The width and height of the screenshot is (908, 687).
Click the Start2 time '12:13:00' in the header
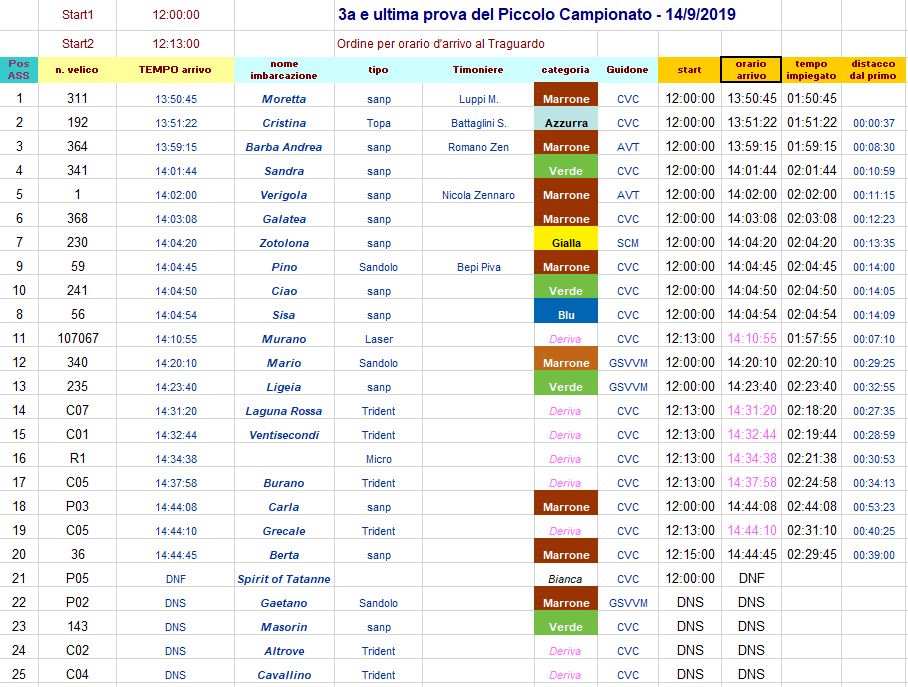(176, 44)
